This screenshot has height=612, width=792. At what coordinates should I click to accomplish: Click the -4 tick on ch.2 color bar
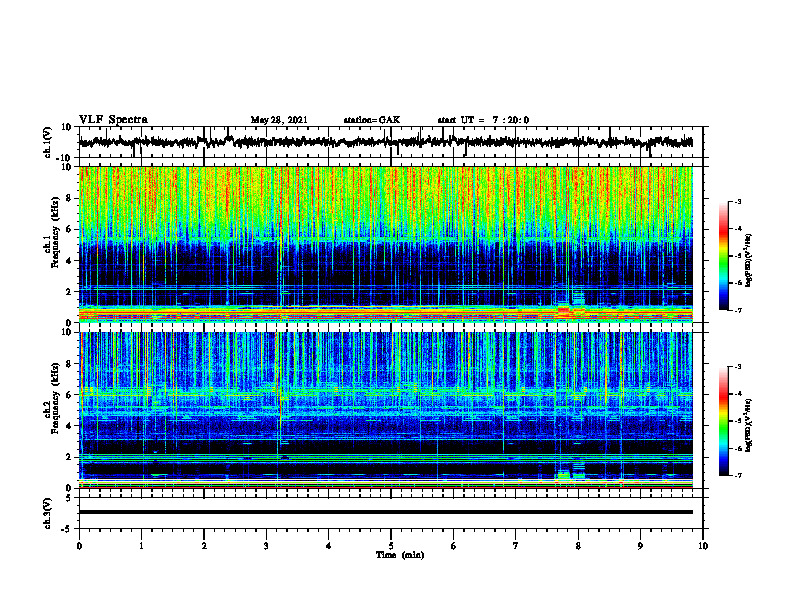738,394
